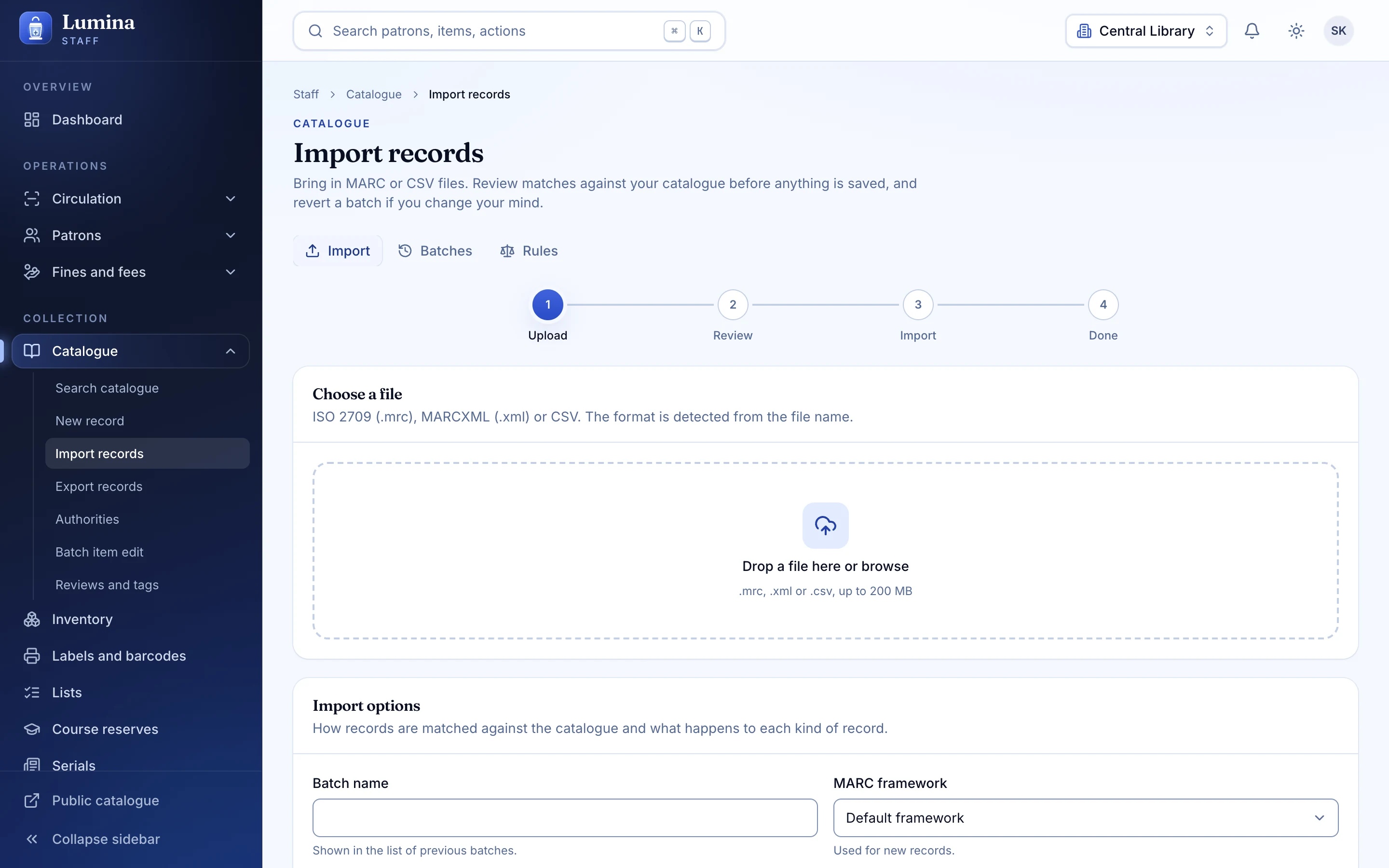Image resolution: width=1389 pixels, height=868 pixels.
Task: Click the Public catalogue external link icon
Action: [31, 800]
